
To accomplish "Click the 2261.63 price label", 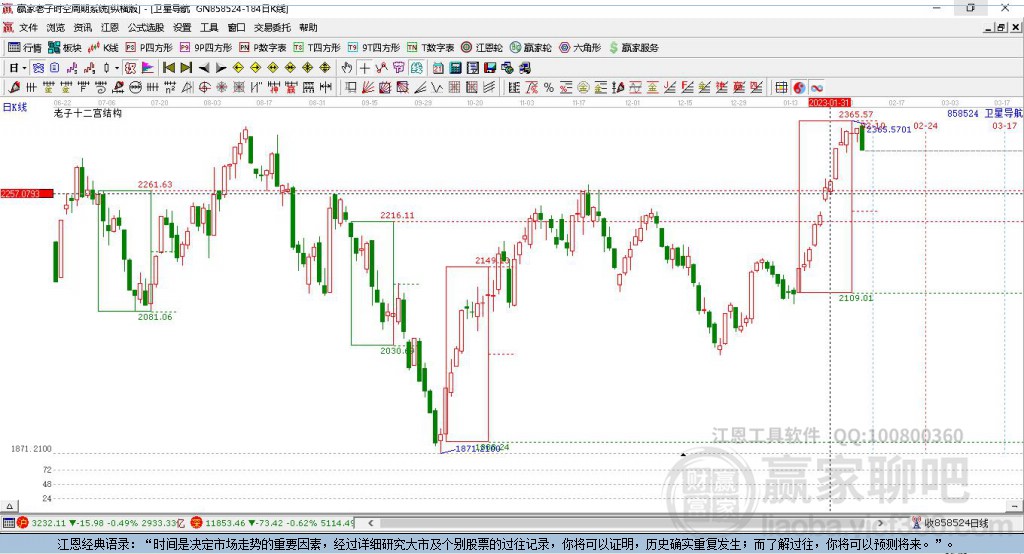I will click(x=155, y=184).
